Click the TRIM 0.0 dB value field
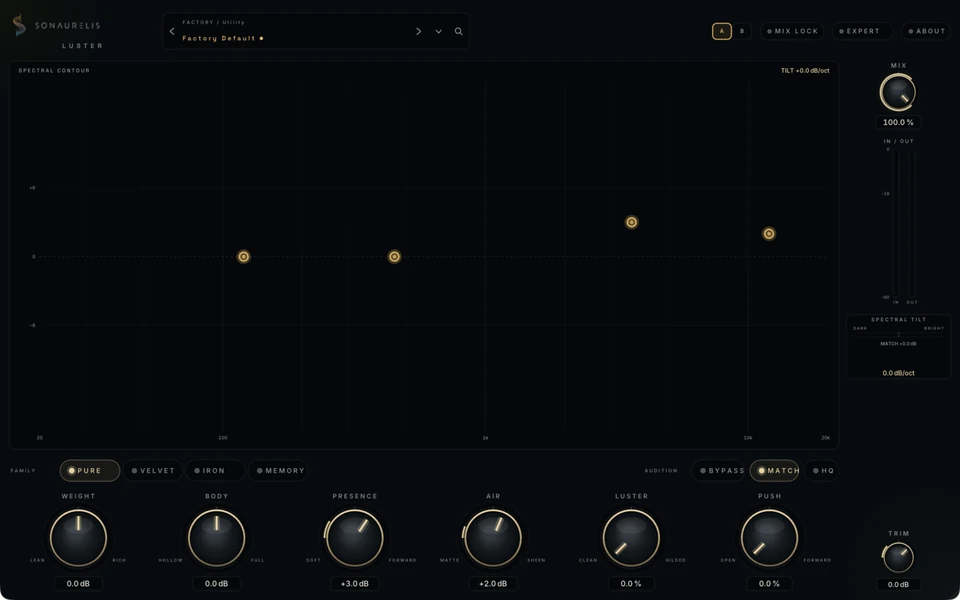The height and width of the screenshot is (600, 960). pos(898,584)
